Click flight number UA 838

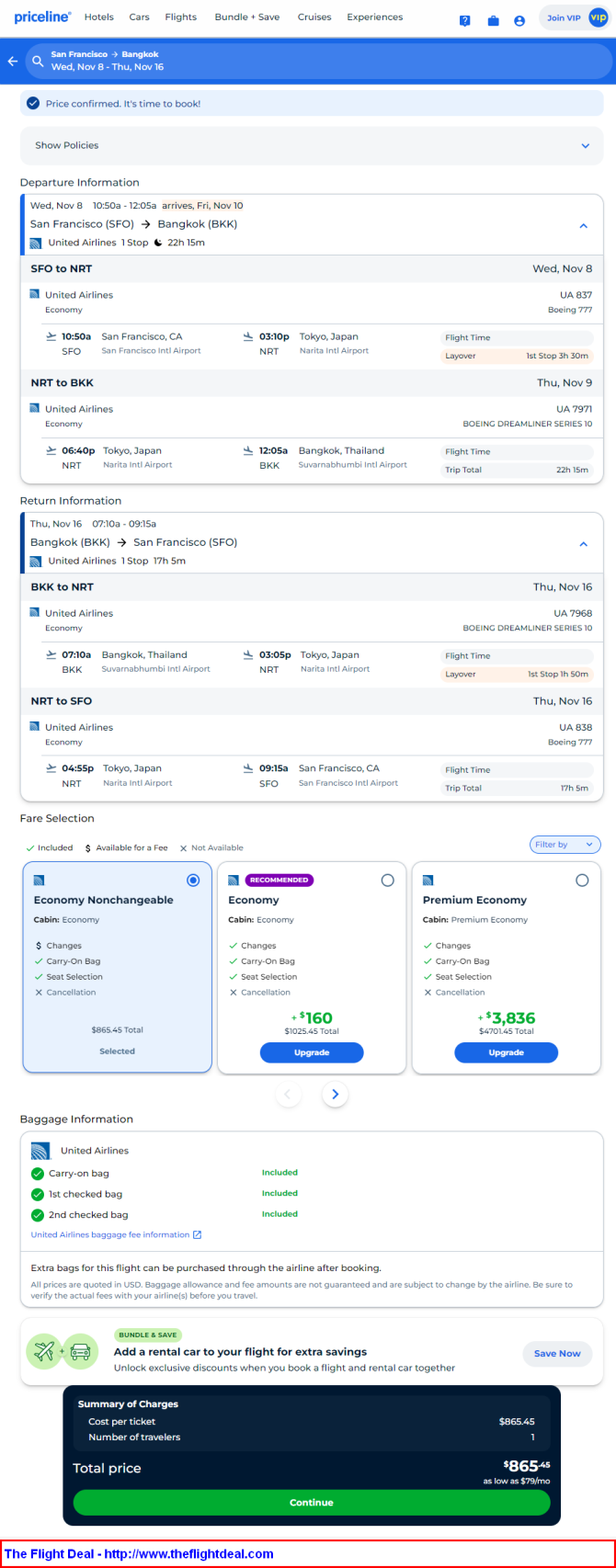coord(576,727)
